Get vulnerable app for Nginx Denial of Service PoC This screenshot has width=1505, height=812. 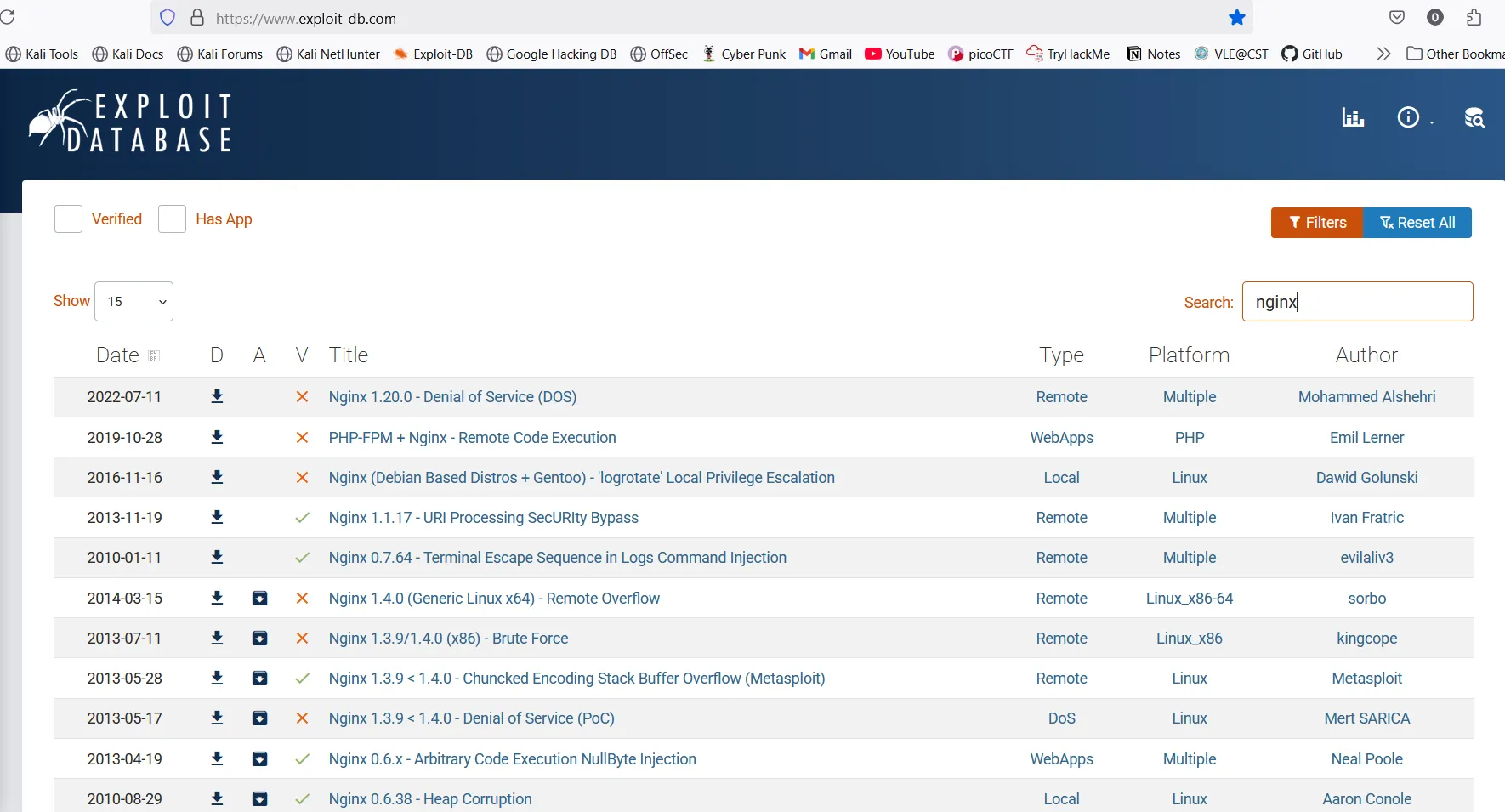(x=260, y=718)
